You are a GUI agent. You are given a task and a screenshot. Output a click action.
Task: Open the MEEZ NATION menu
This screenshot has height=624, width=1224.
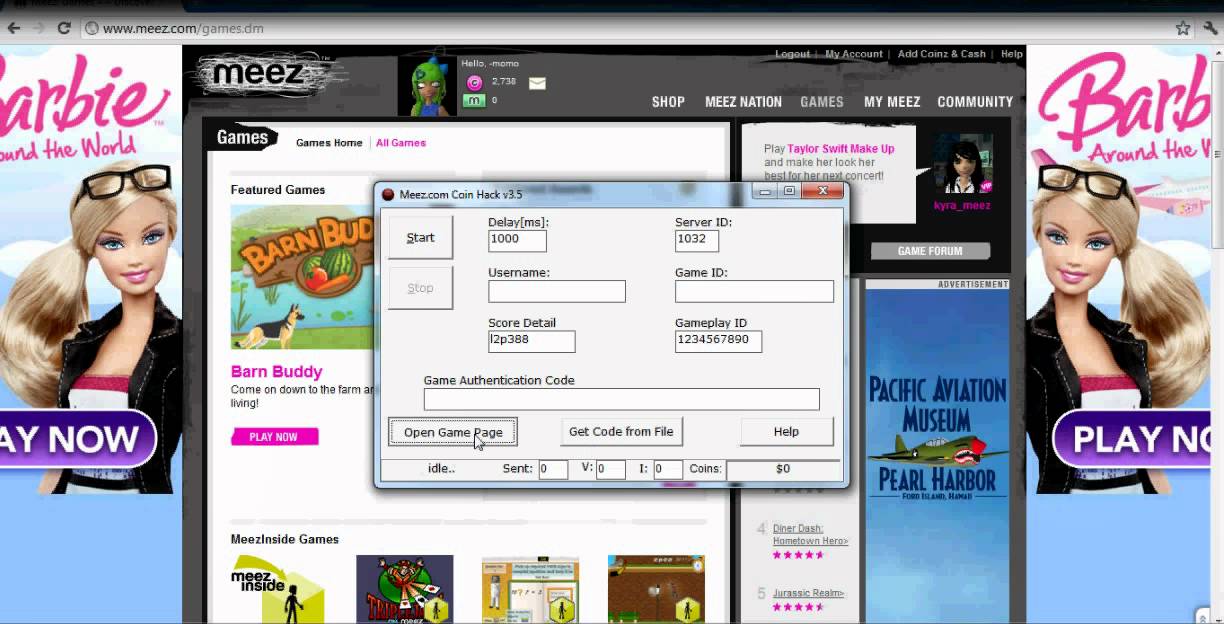click(743, 102)
